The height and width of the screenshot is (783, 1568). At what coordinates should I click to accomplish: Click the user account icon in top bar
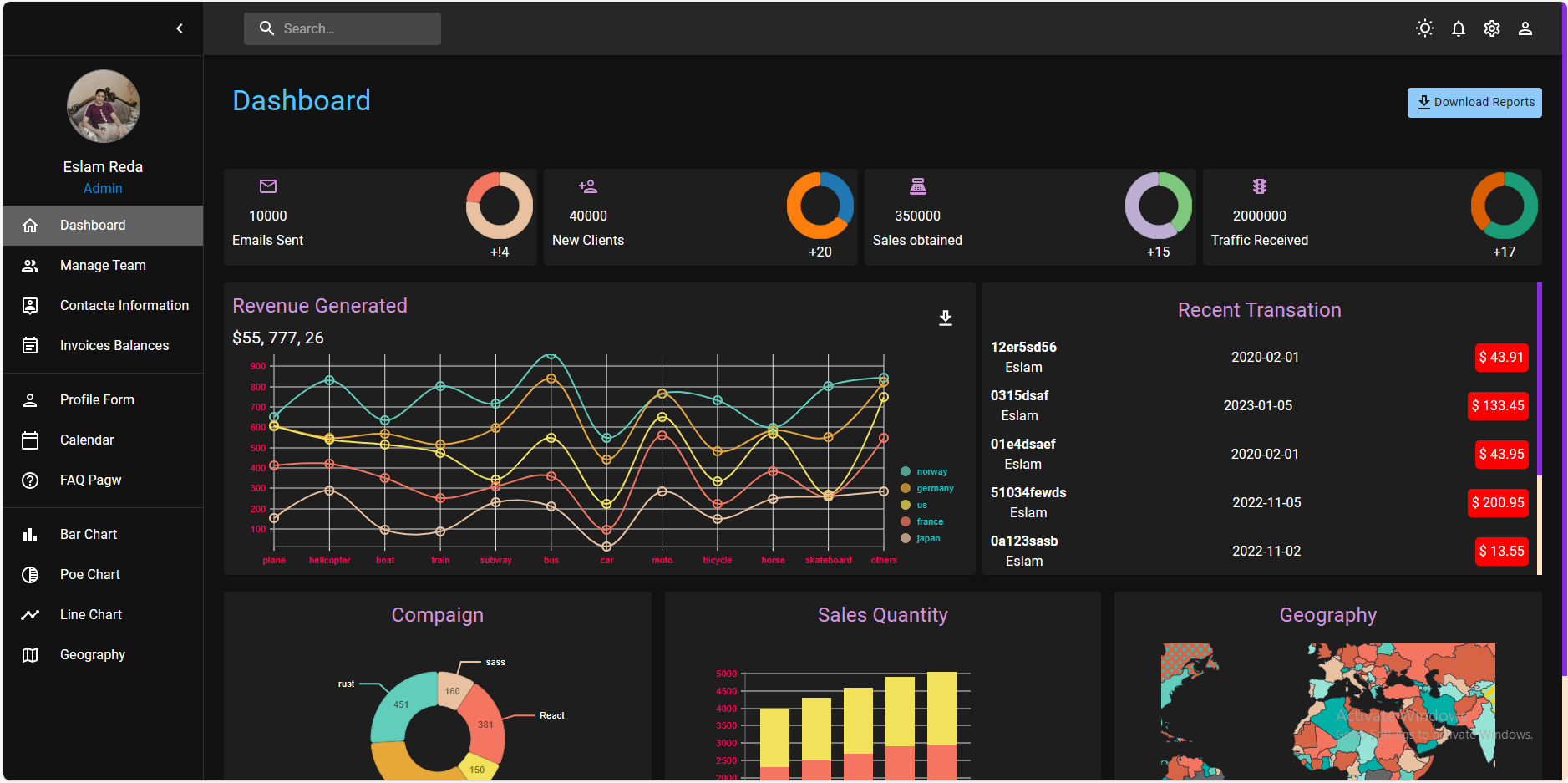(1525, 28)
